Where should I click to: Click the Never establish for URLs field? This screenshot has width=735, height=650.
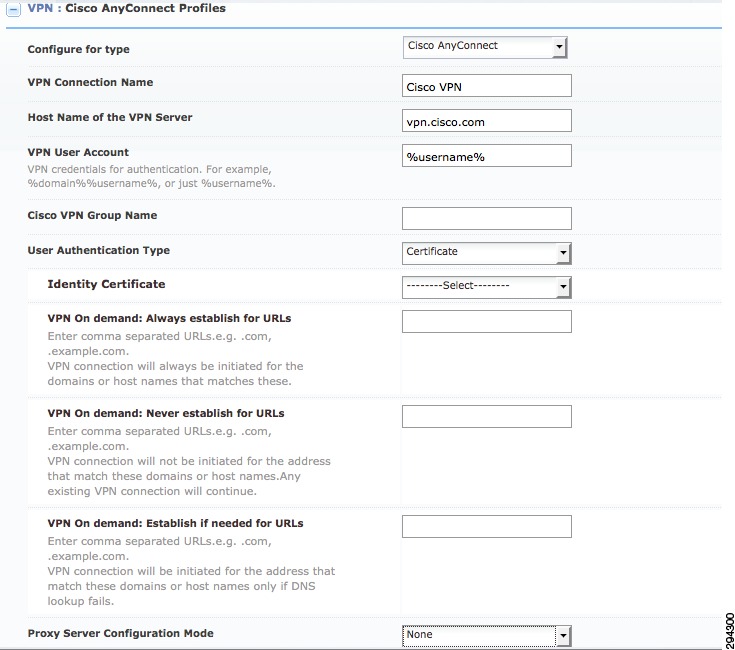[x=487, y=417]
